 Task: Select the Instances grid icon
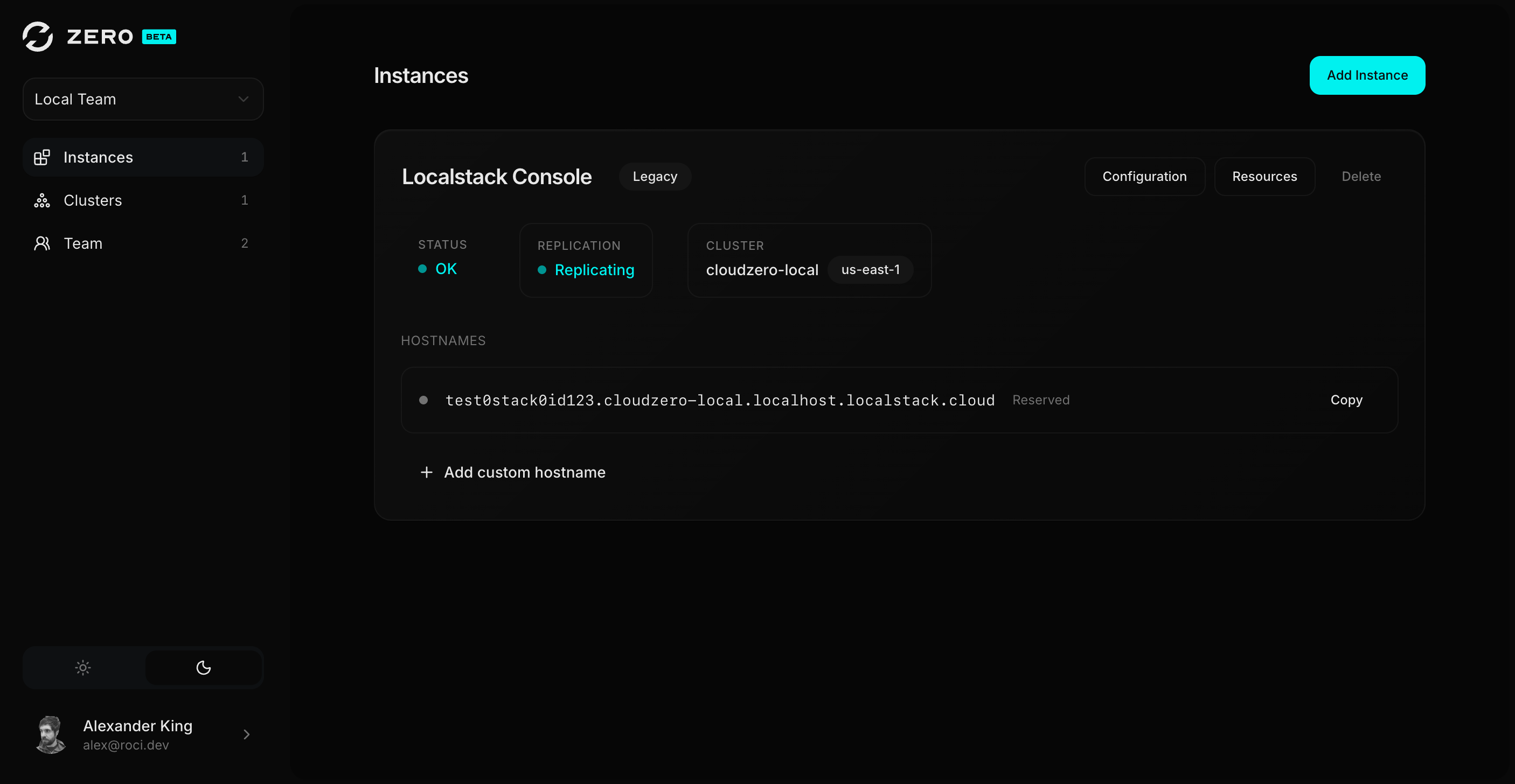42,157
